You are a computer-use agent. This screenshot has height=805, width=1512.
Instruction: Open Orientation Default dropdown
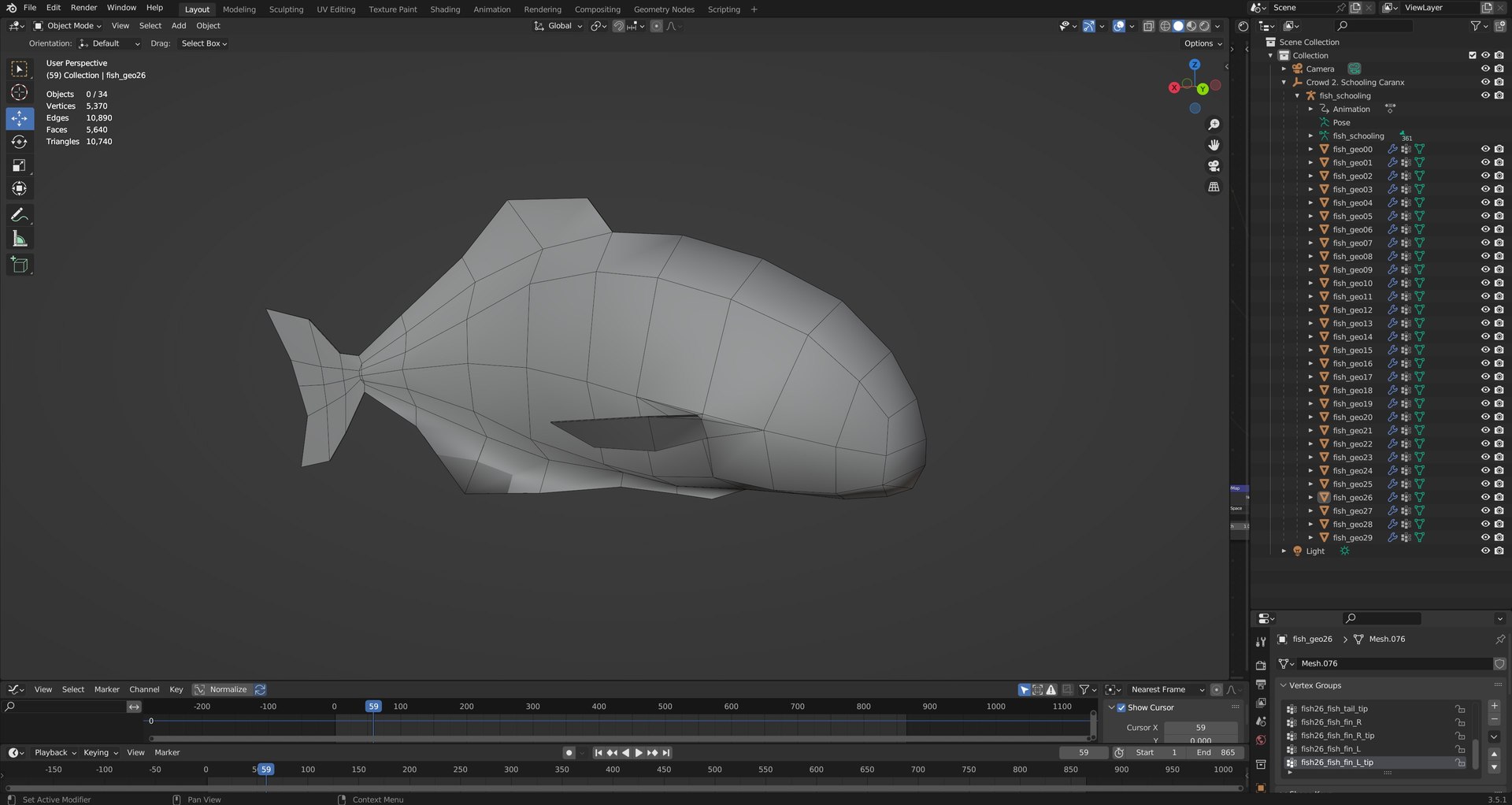click(109, 43)
